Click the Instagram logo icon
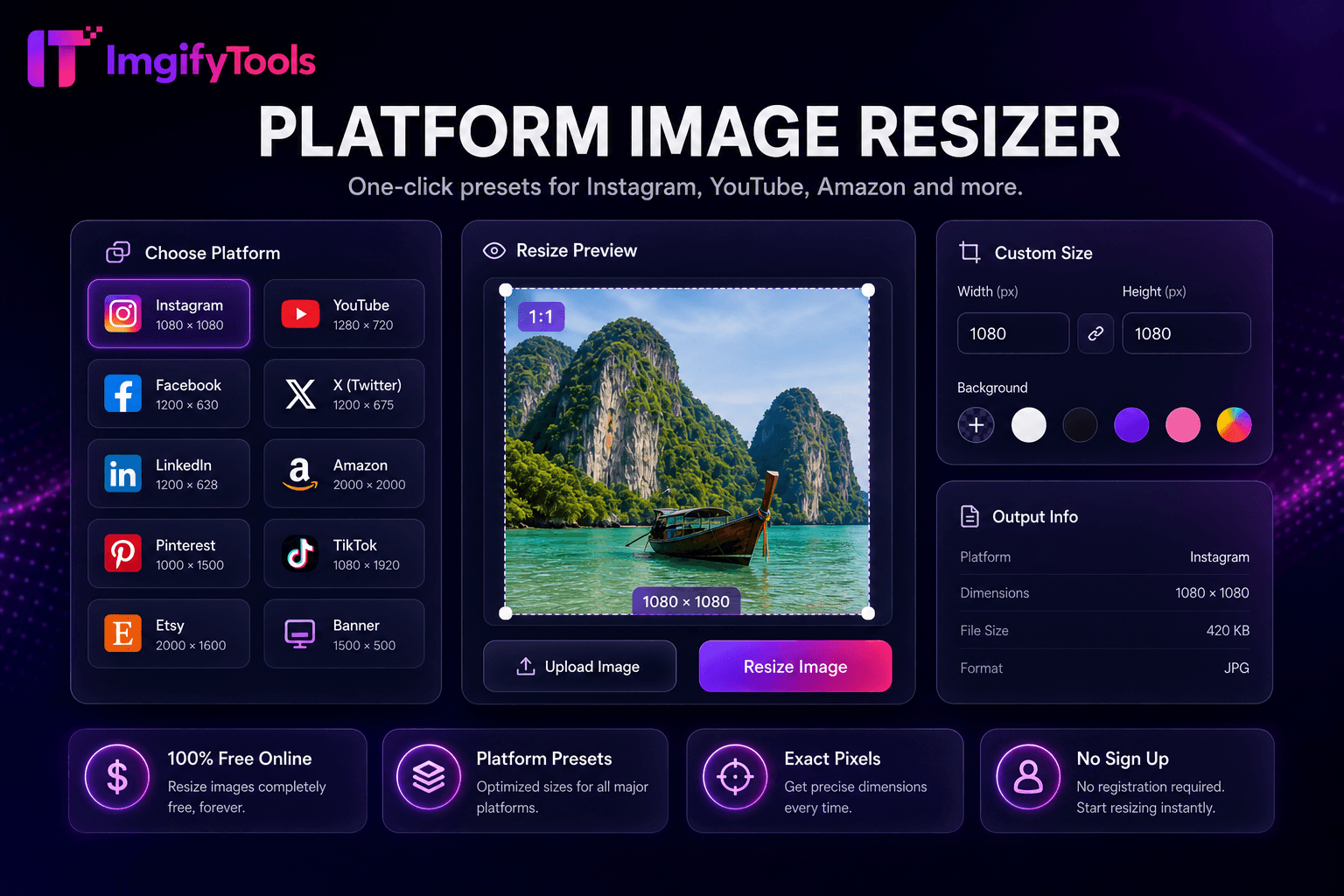 123,313
